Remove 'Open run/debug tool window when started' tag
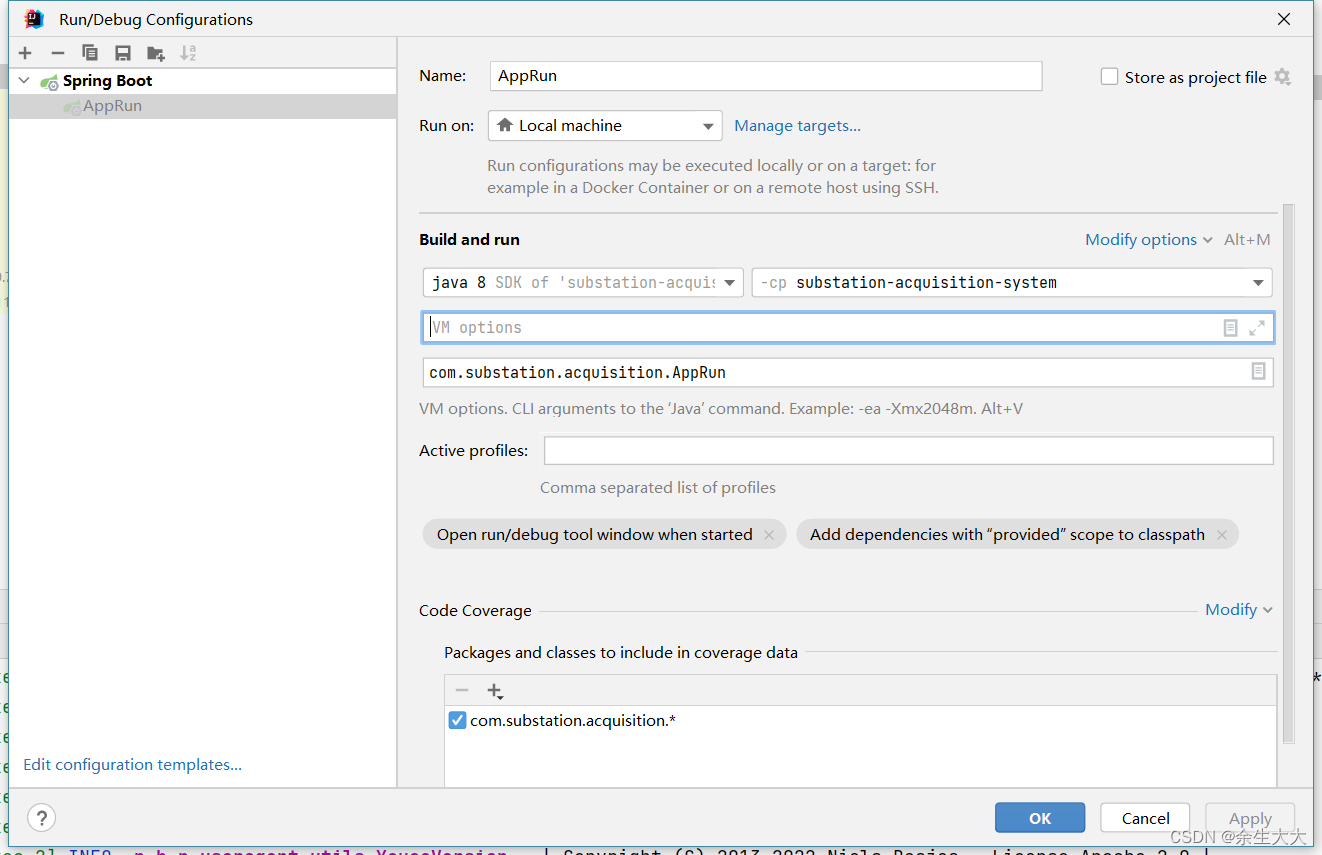Image resolution: width=1322 pixels, height=855 pixels. click(769, 535)
